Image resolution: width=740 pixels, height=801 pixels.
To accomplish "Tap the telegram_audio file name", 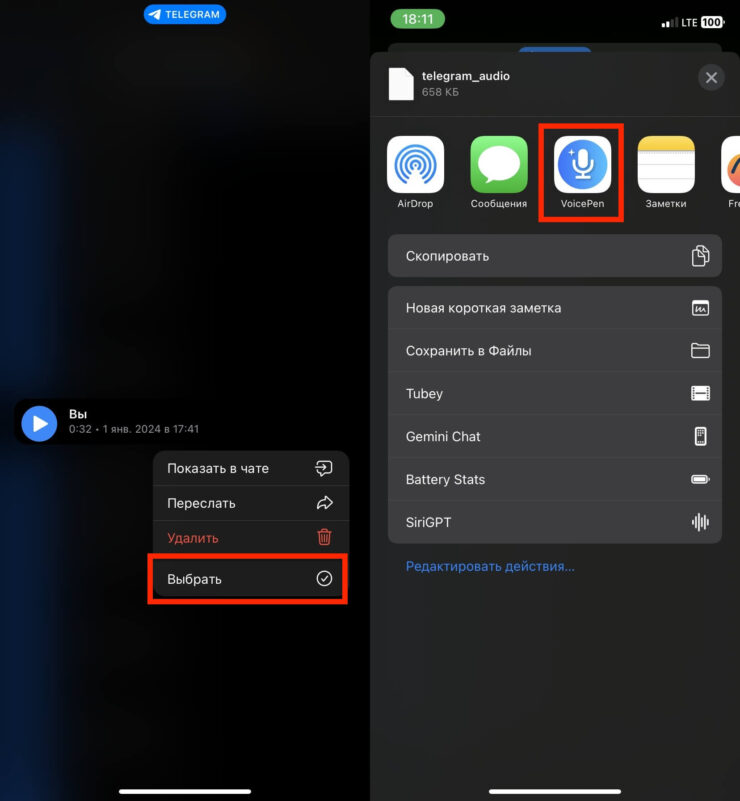I will pyautogui.click(x=466, y=76).
